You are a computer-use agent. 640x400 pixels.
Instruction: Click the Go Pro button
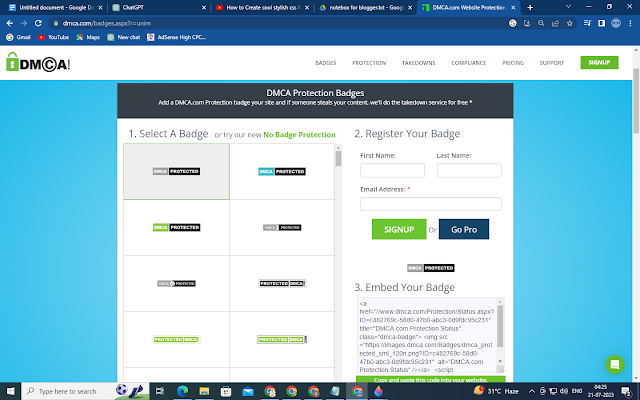pyautogui.click(x=464, y=229)
